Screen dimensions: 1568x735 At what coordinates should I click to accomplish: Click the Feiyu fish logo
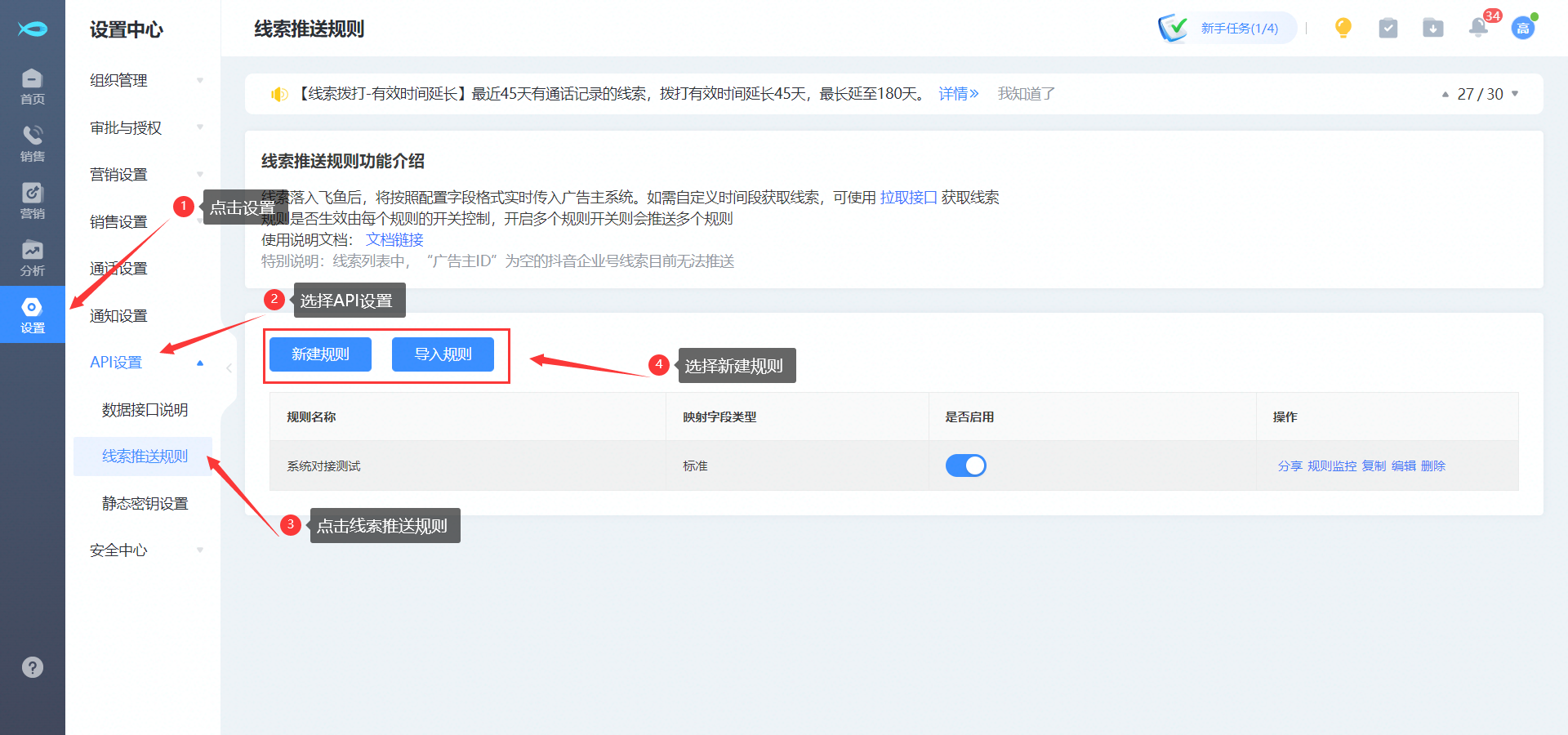33,29
